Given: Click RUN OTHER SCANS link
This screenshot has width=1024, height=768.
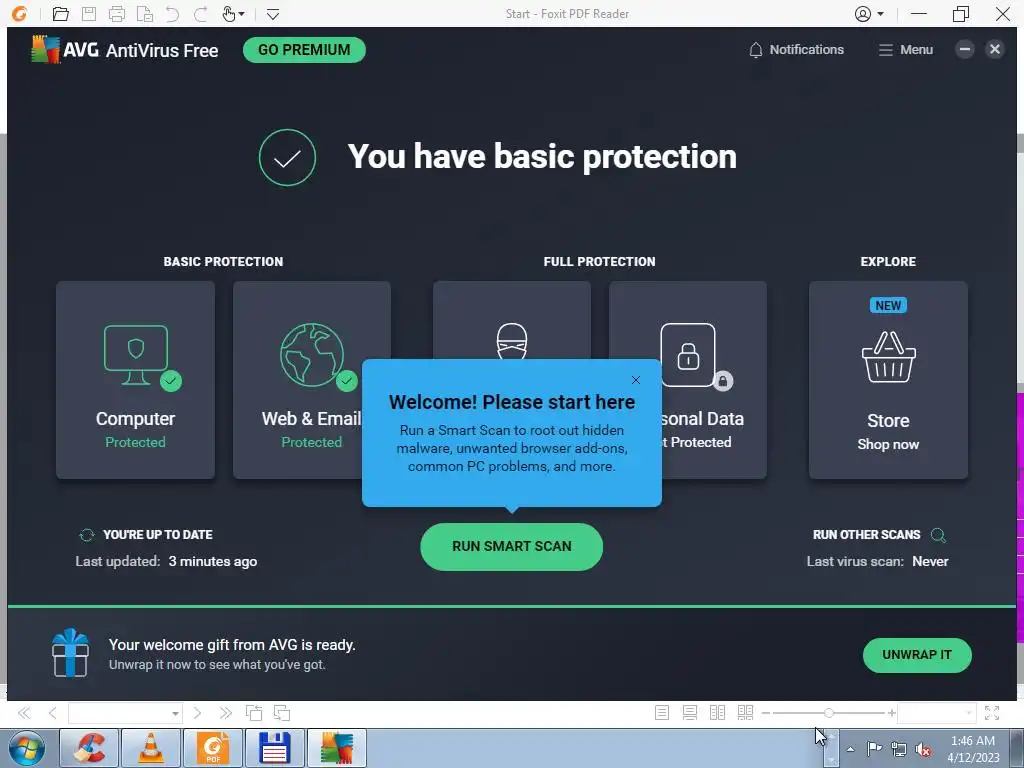Looking at the screenshot, I should 866,535.
